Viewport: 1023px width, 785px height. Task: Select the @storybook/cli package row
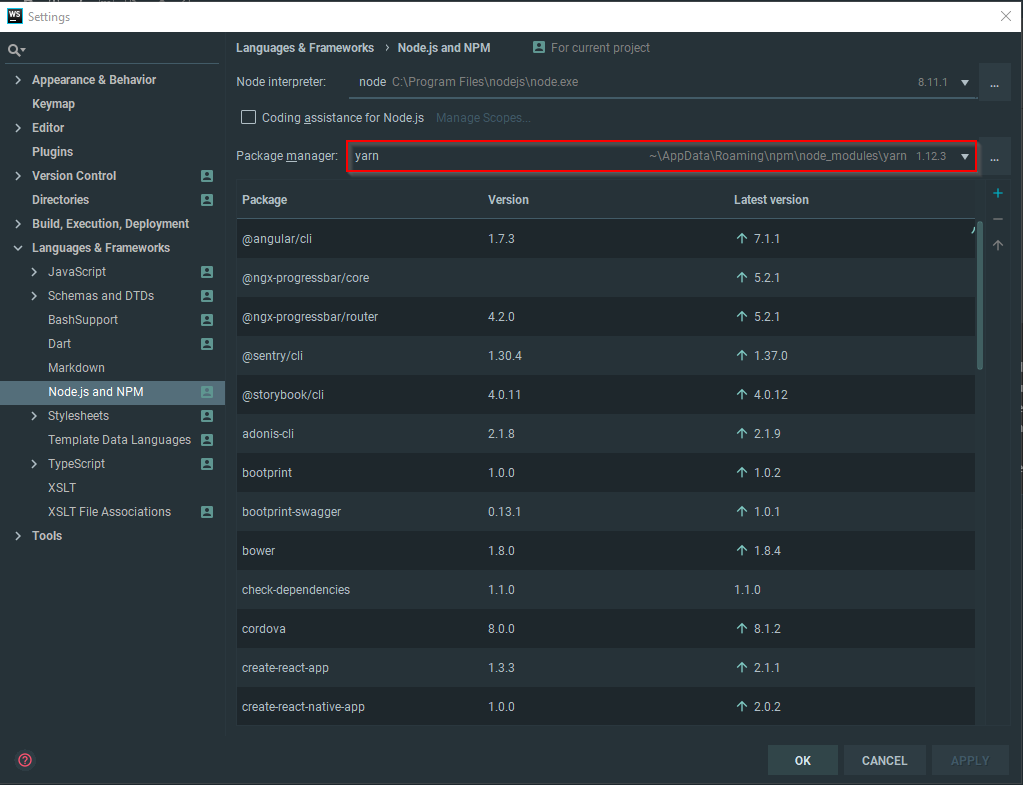point(606,395)
